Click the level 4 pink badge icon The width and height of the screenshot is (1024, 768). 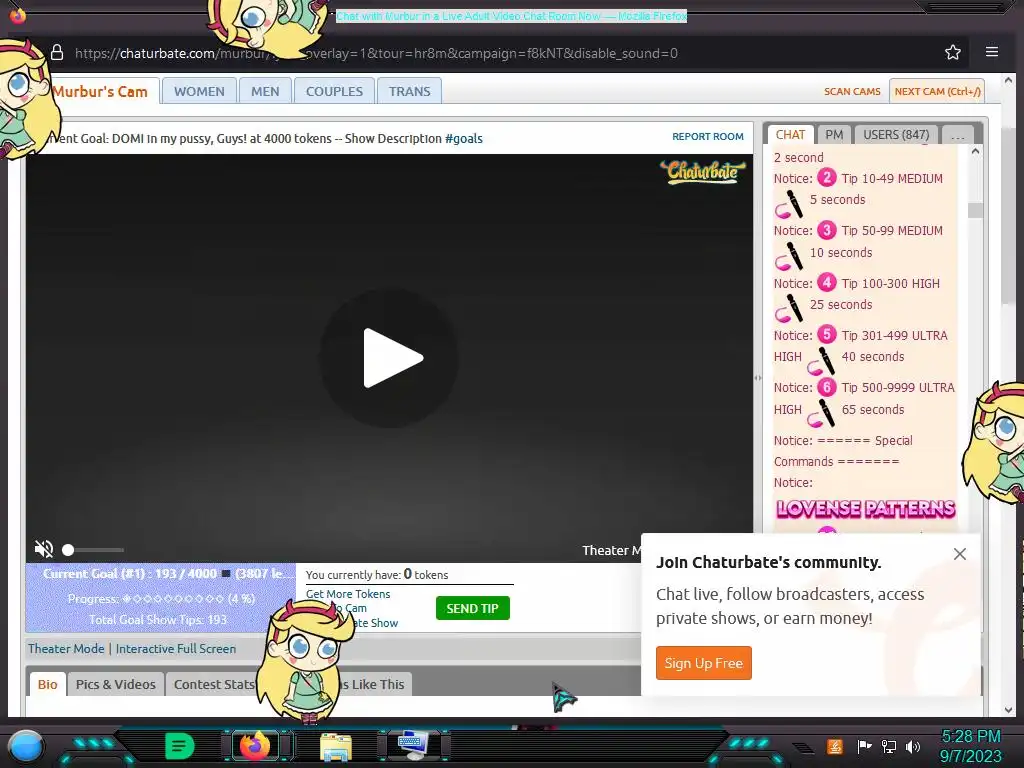(x=827, y=282)
